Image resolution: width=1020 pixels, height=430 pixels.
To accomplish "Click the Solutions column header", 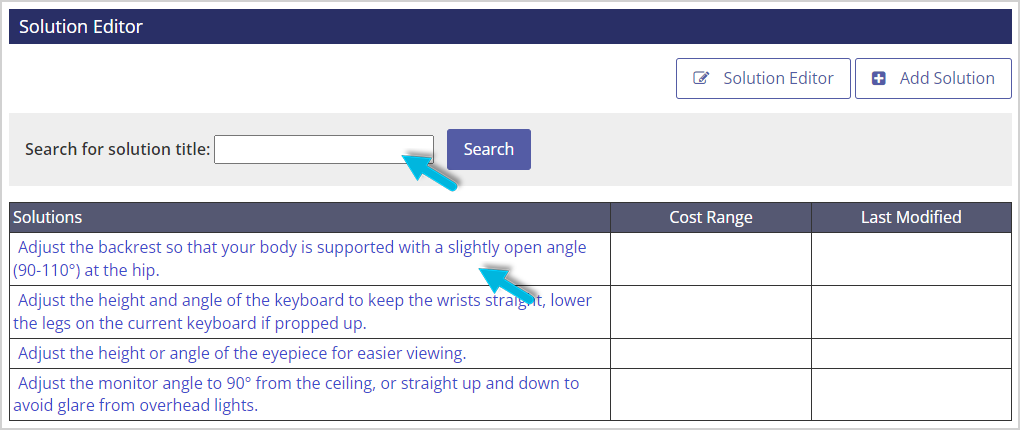I will [310, 217].
